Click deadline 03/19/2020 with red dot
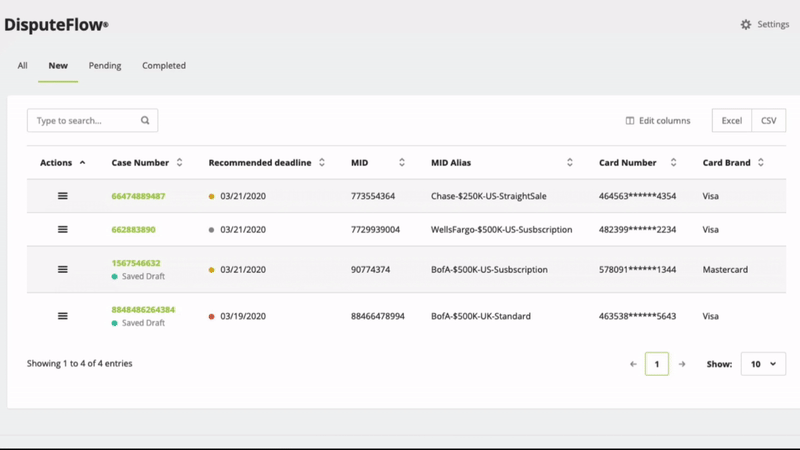 (x=237, y=316)
